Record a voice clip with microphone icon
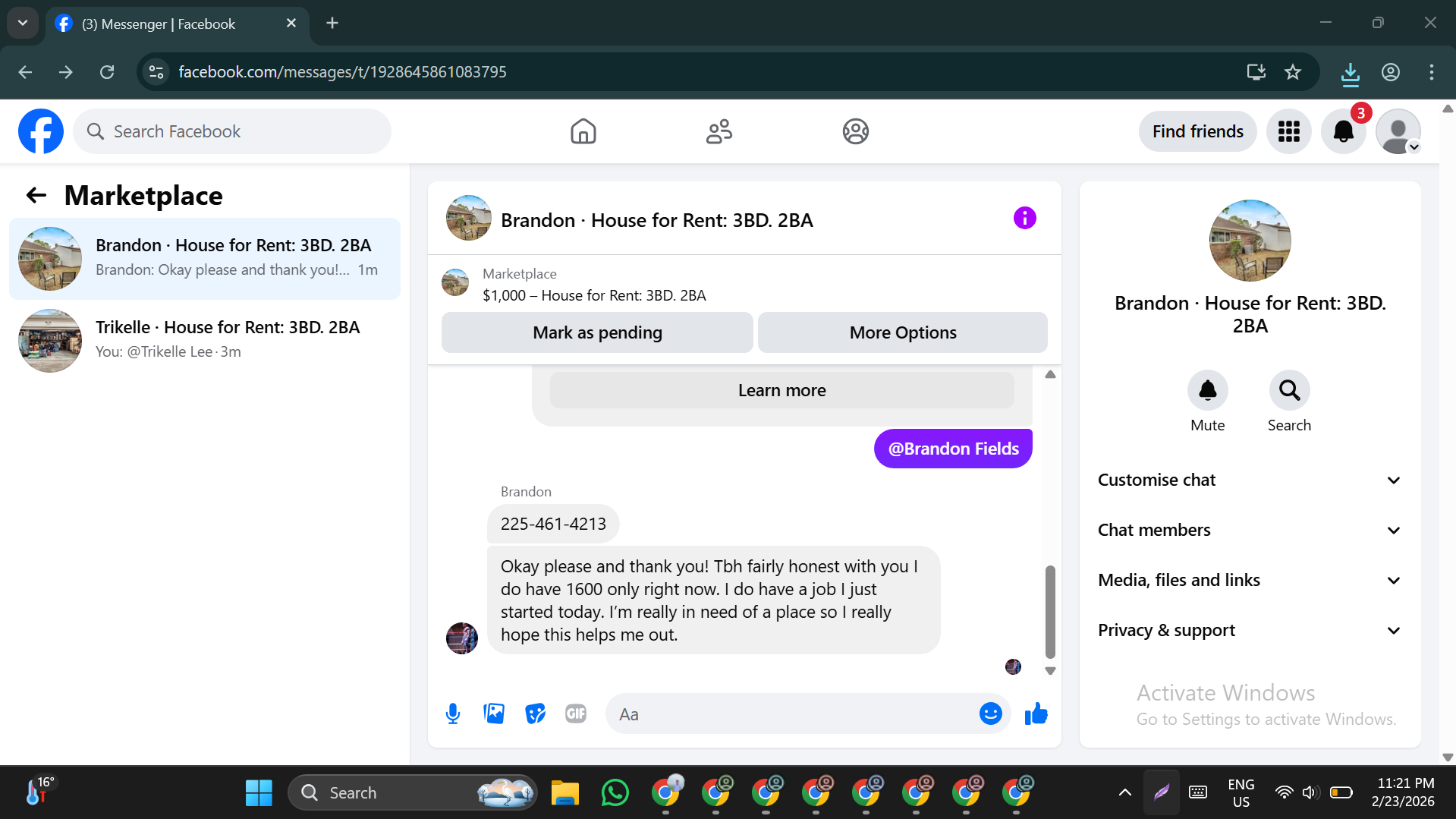Viewport: 1456px width, 819px height. point(453,713)
